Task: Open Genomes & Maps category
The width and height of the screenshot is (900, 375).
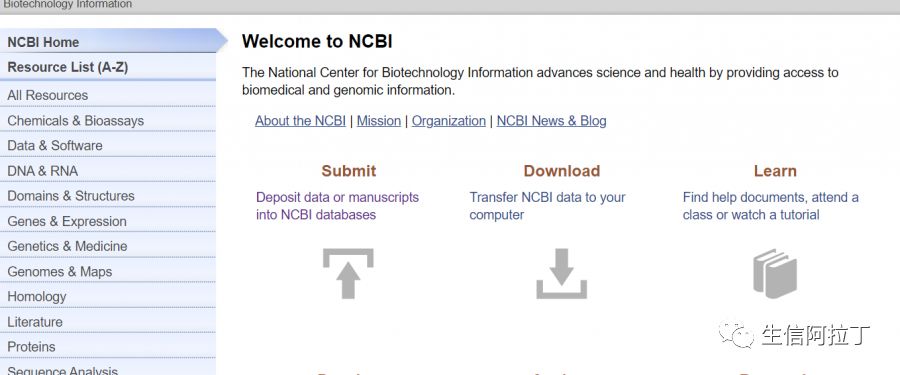Action: click(x=108, y=271)
